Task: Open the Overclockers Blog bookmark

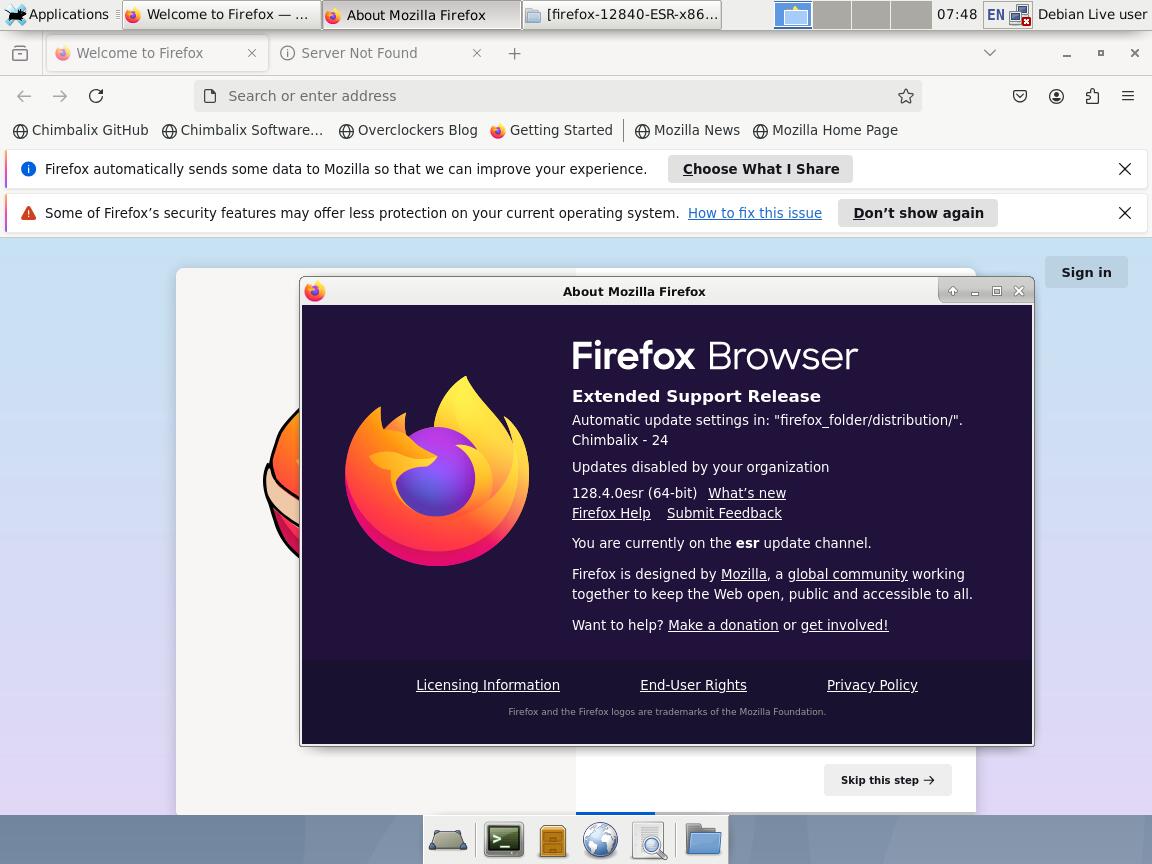Action: (x=408, y=130)
